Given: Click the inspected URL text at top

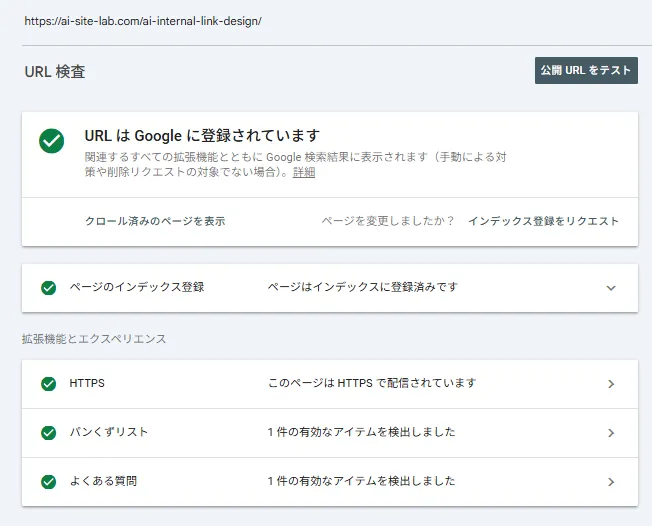Looking at the screenshot, I should (x=143, y=21).
